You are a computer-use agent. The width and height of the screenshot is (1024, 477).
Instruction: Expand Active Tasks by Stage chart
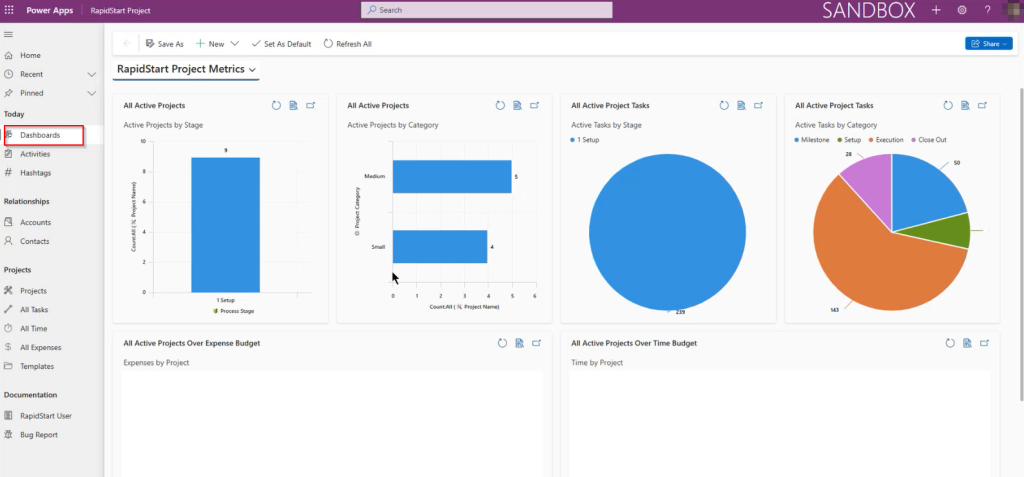pos(758,105)
